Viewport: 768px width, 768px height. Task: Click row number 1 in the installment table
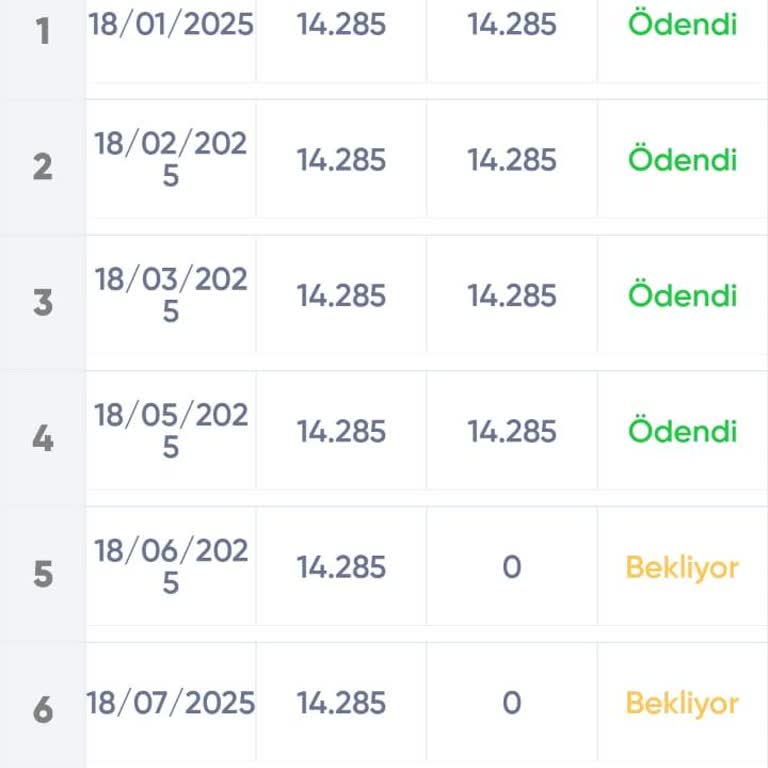42,31
